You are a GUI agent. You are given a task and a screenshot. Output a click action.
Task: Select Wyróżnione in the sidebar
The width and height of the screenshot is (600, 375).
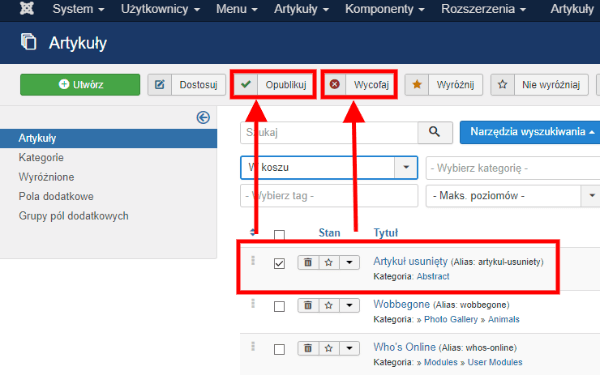point(46,177)
